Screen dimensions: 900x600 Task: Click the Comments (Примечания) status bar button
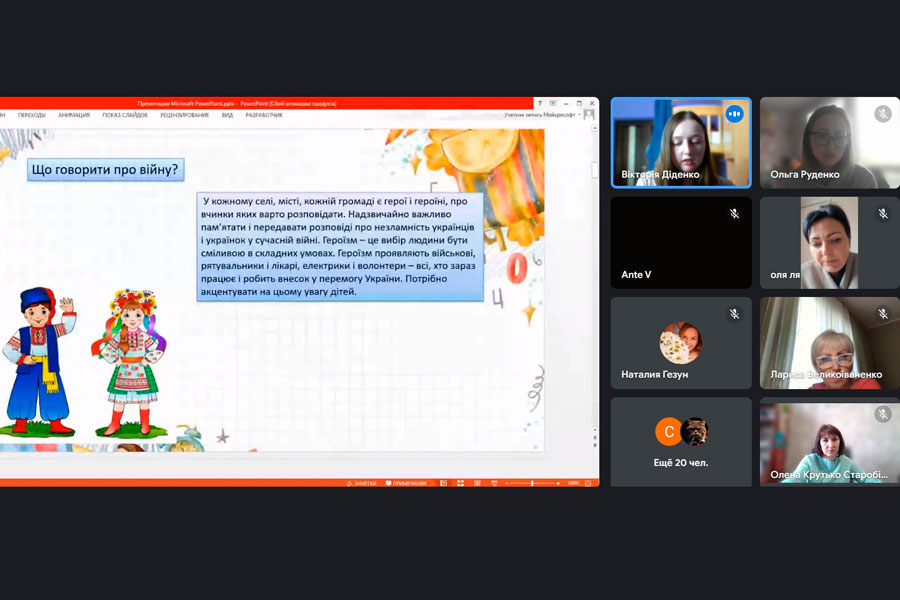(x=408, y=483)
